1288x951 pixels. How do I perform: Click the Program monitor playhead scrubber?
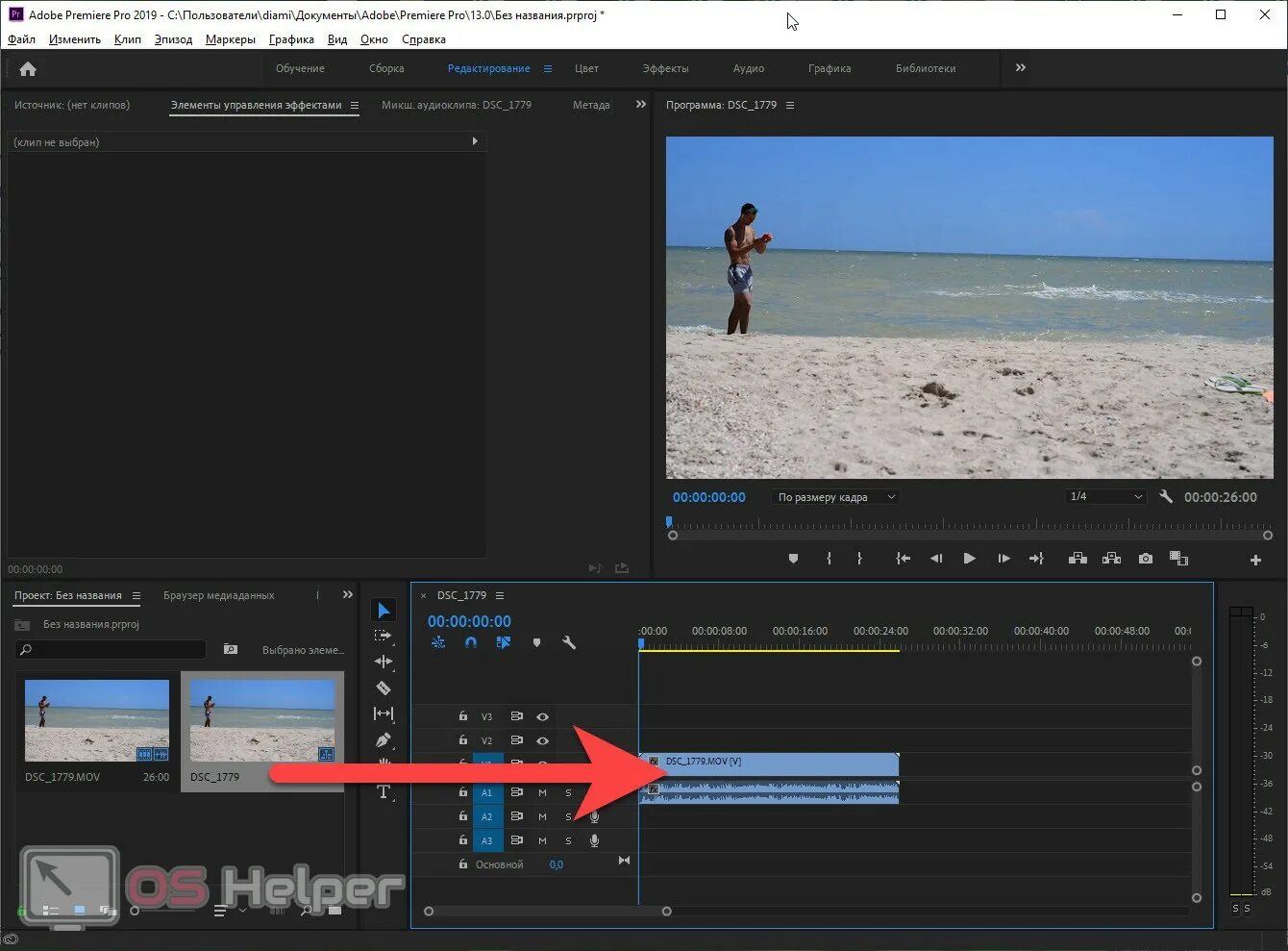669,523
